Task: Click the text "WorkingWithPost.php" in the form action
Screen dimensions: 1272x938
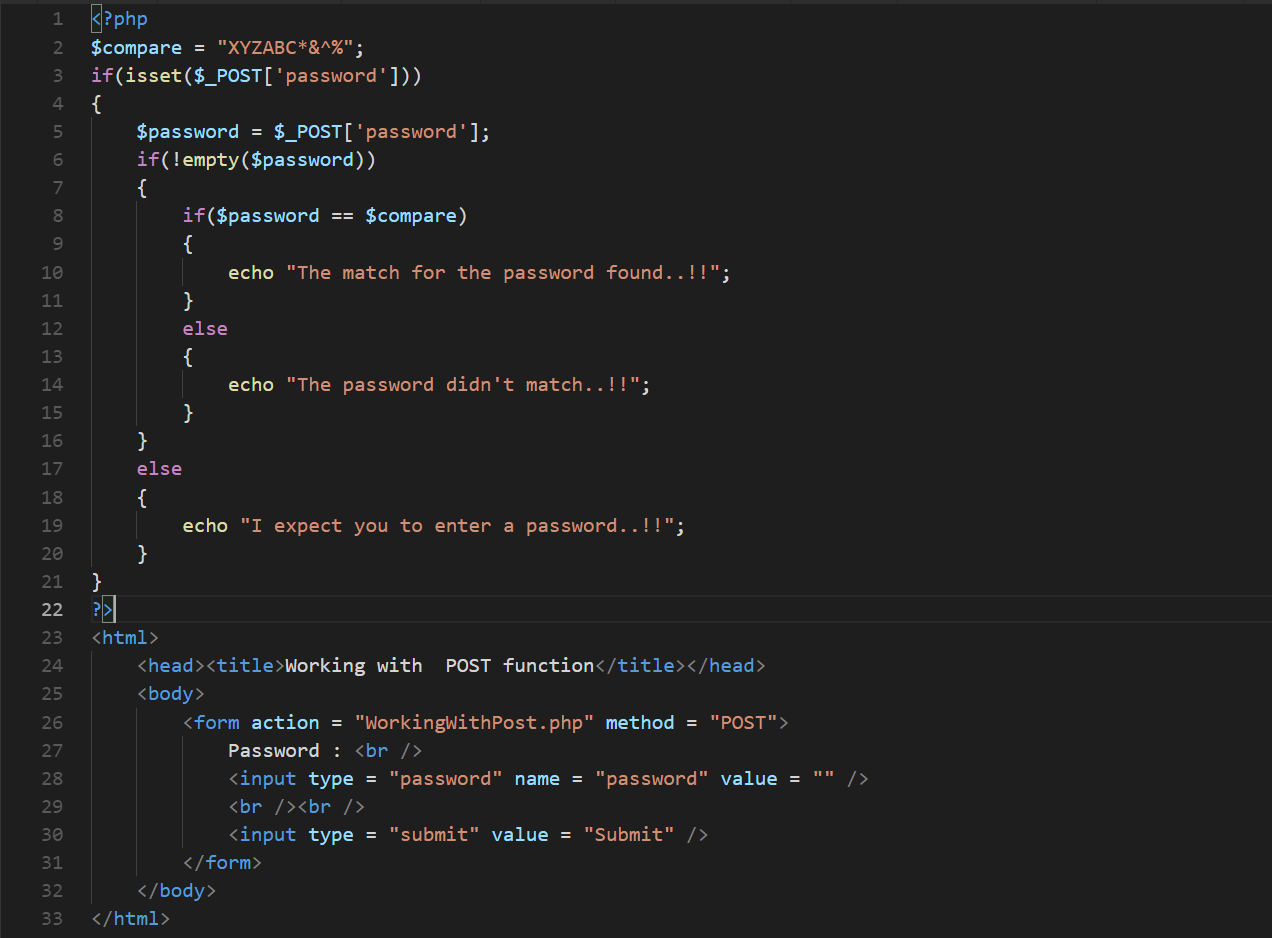Action: 473,722
